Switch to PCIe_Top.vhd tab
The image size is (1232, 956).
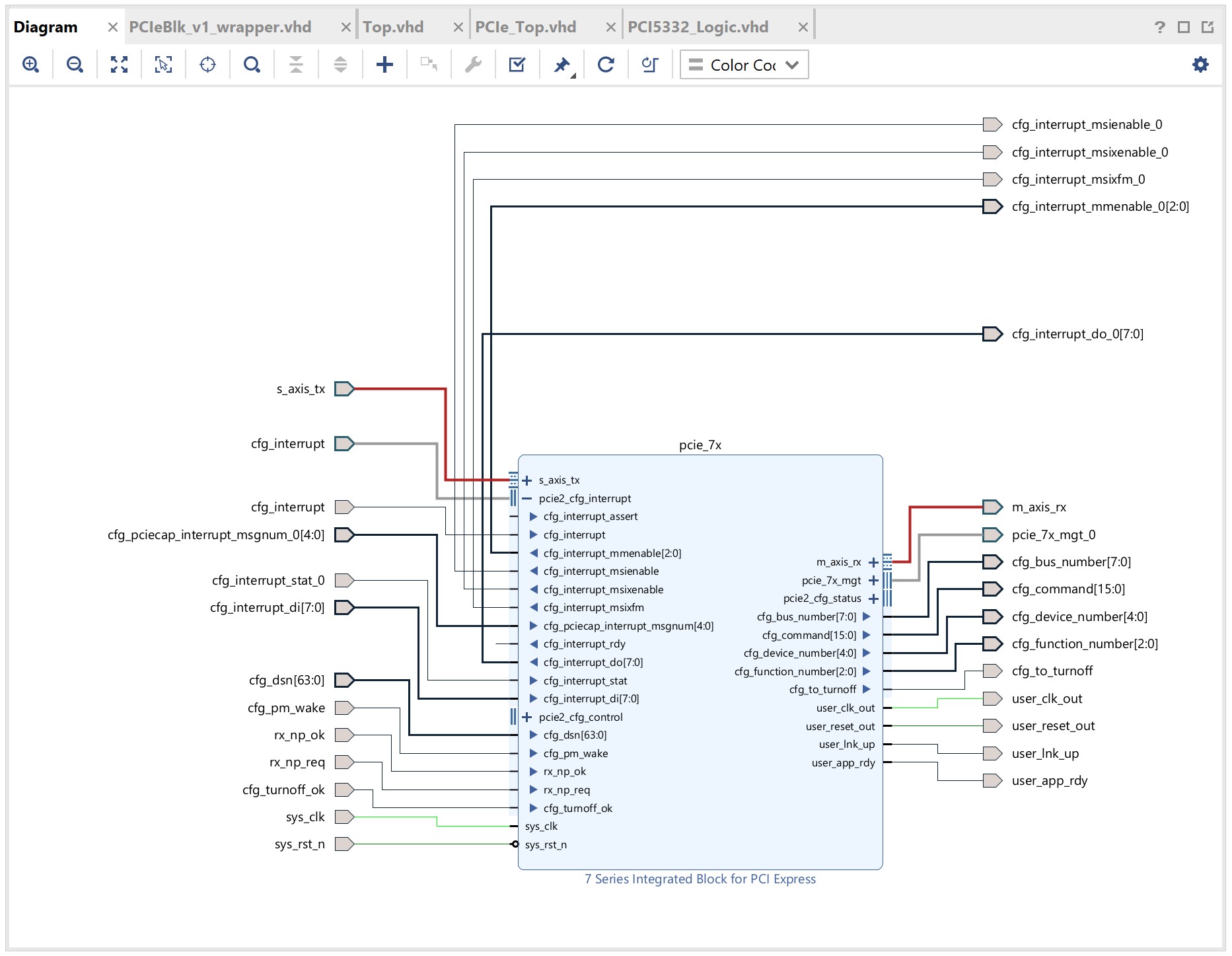(x=526, y=27)
